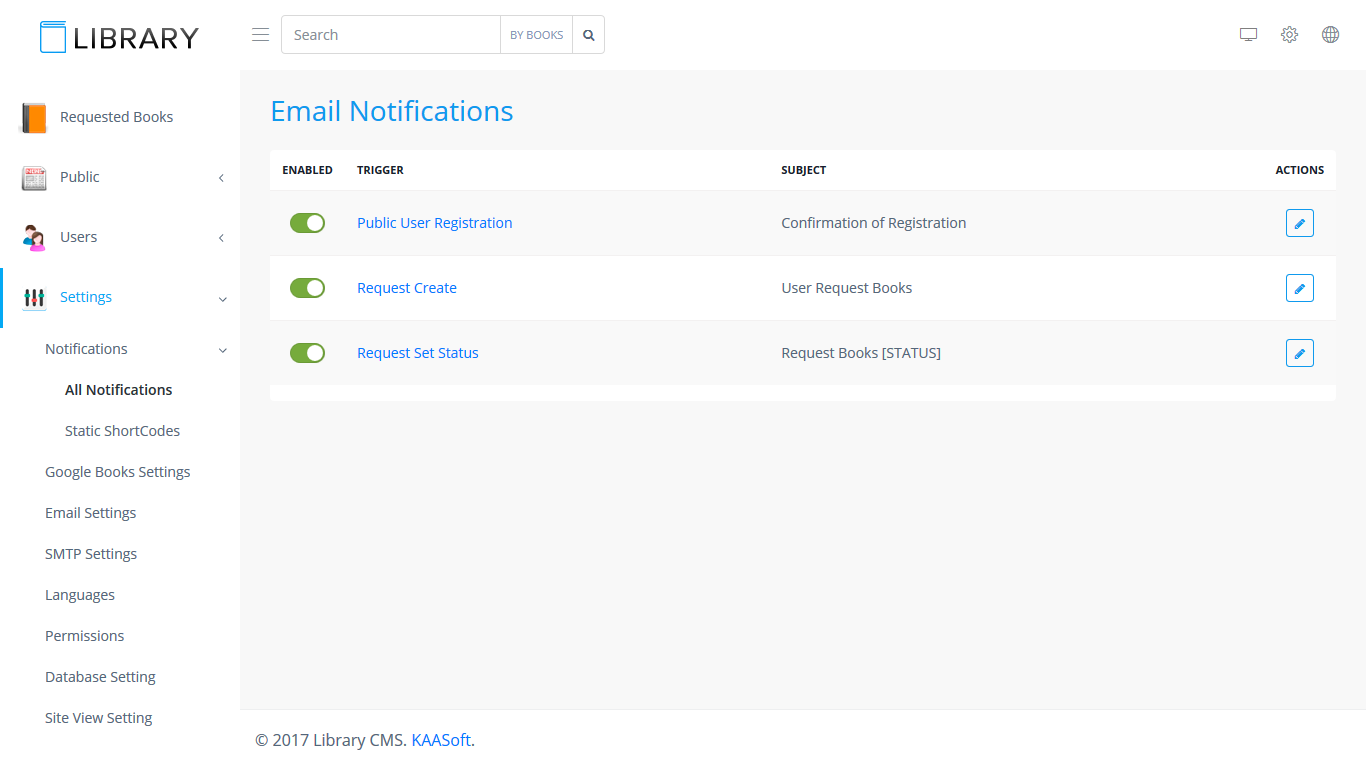1366x768 pixels.
Task: Click edit pencil for Request Set Status
Action: point(1299,353)
